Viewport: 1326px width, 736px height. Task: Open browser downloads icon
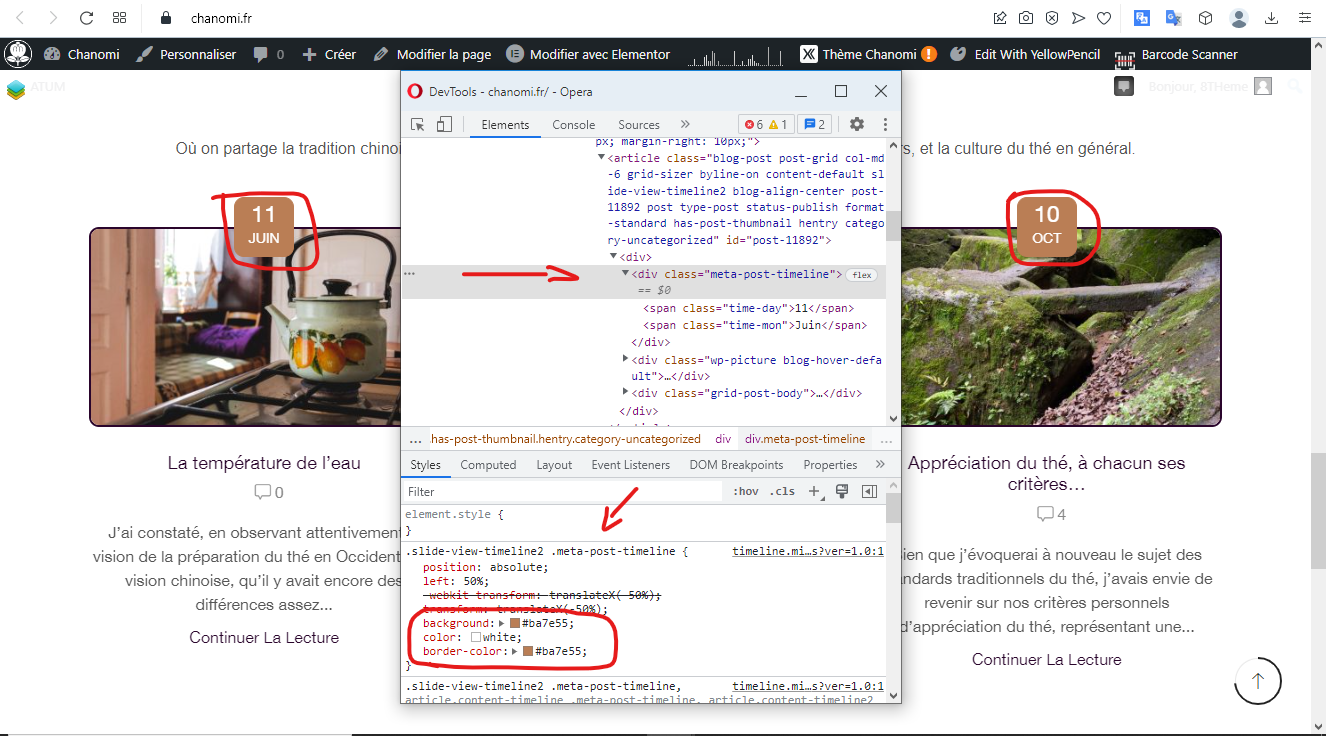coord(1272,18)
